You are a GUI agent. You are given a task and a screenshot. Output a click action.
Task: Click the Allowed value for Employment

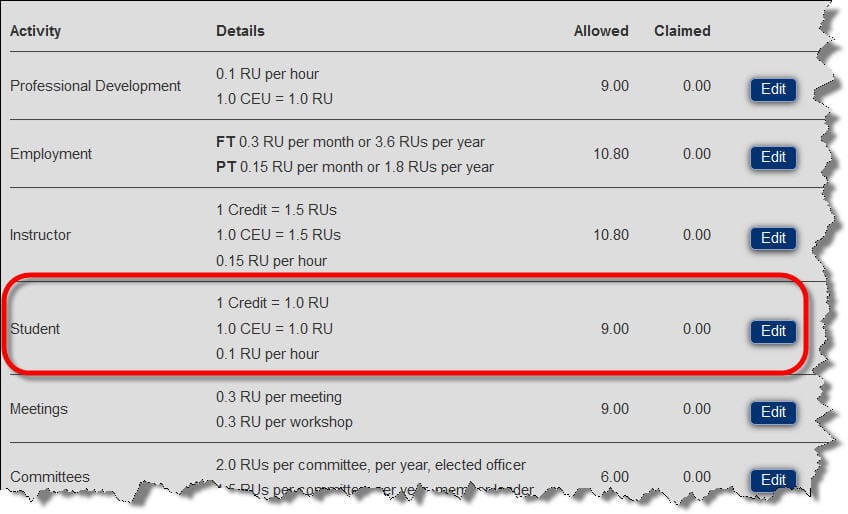pos(610,154)
